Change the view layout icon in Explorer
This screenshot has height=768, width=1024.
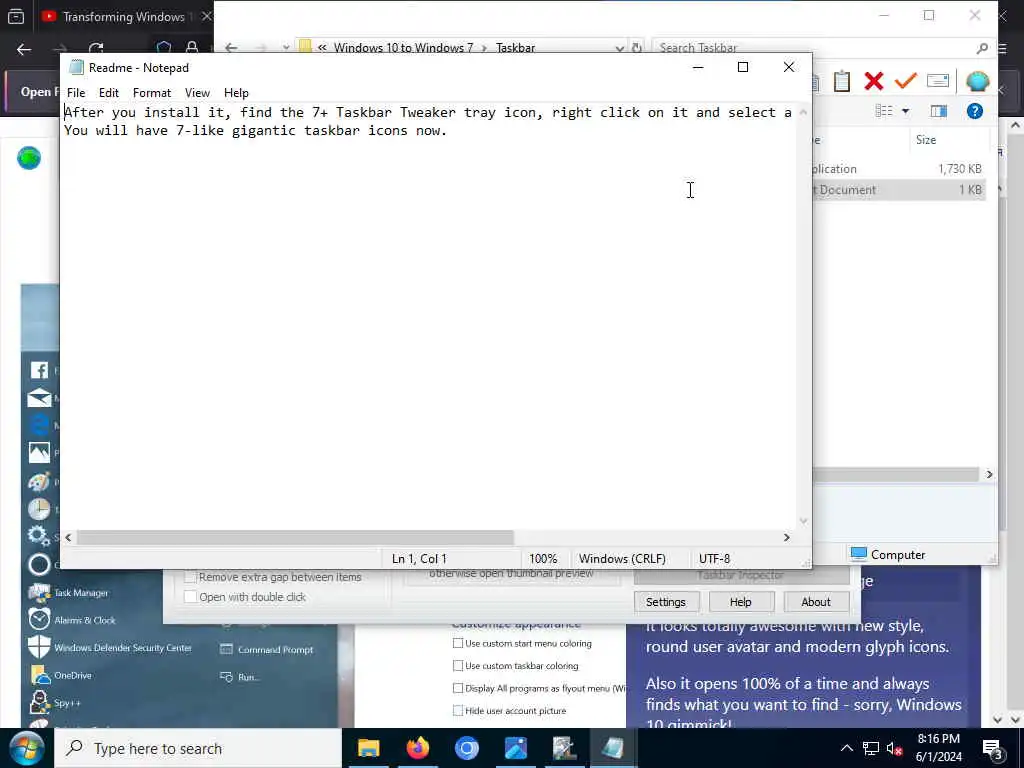tap(884, 111)
